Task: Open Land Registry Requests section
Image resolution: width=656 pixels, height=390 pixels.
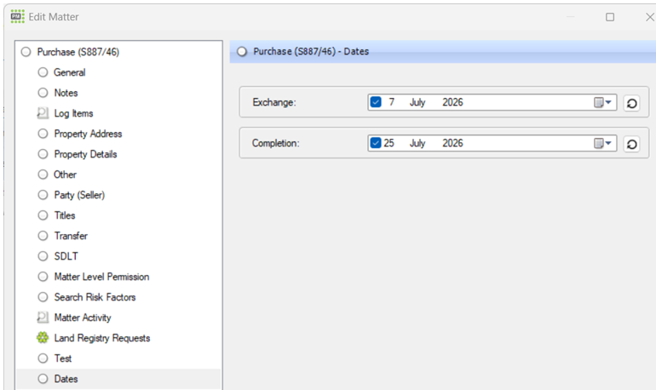Action: [x=102, y=338]
